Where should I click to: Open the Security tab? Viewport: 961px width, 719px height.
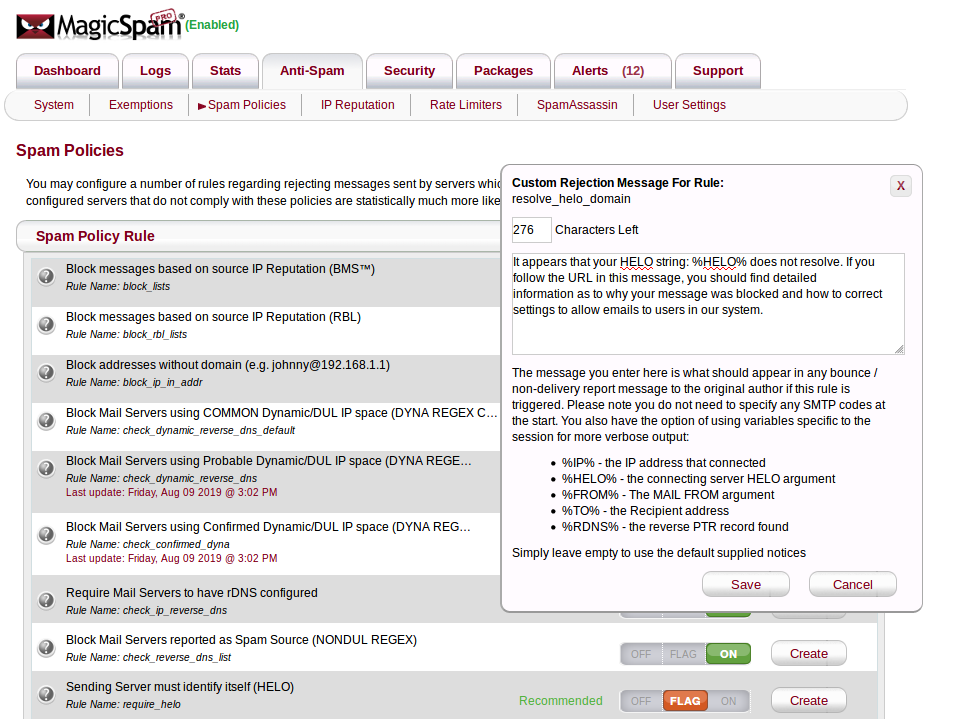click(x=409, y=71)
